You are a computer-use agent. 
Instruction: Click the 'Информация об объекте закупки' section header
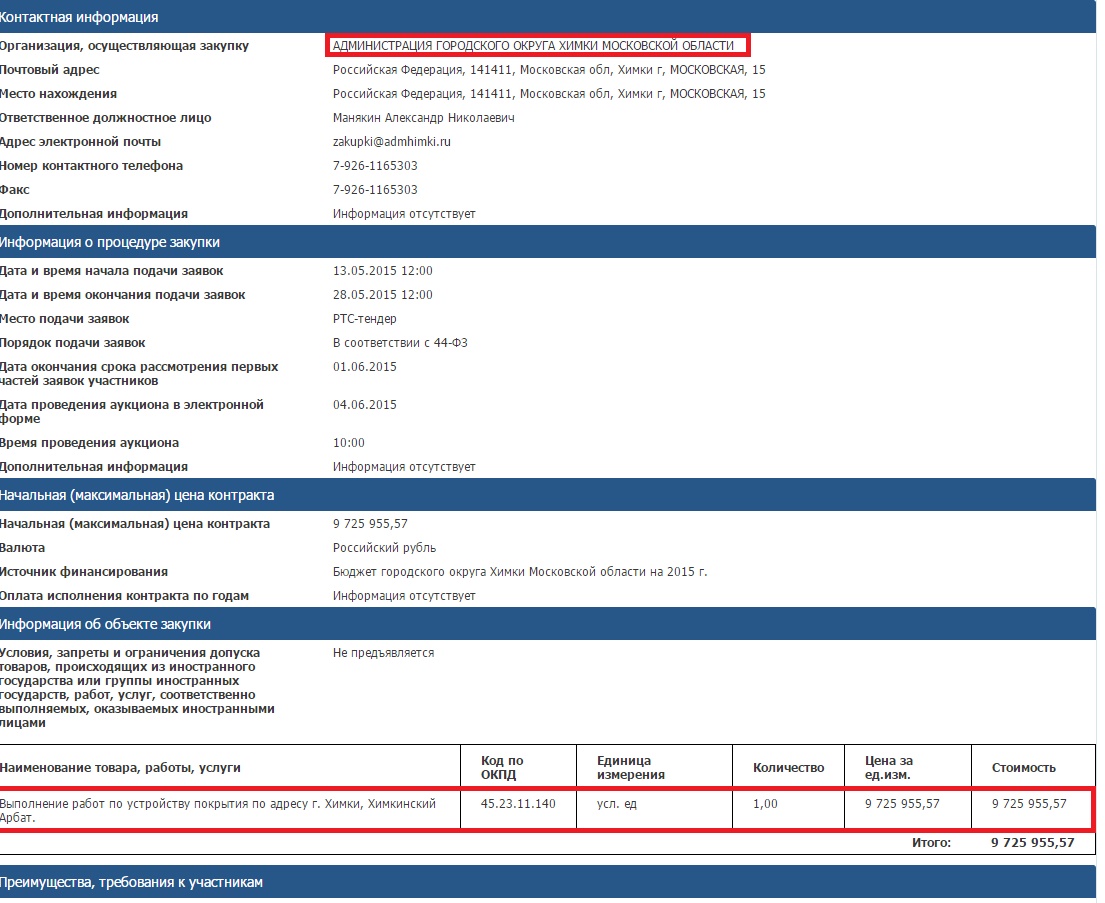click(105, 624)
